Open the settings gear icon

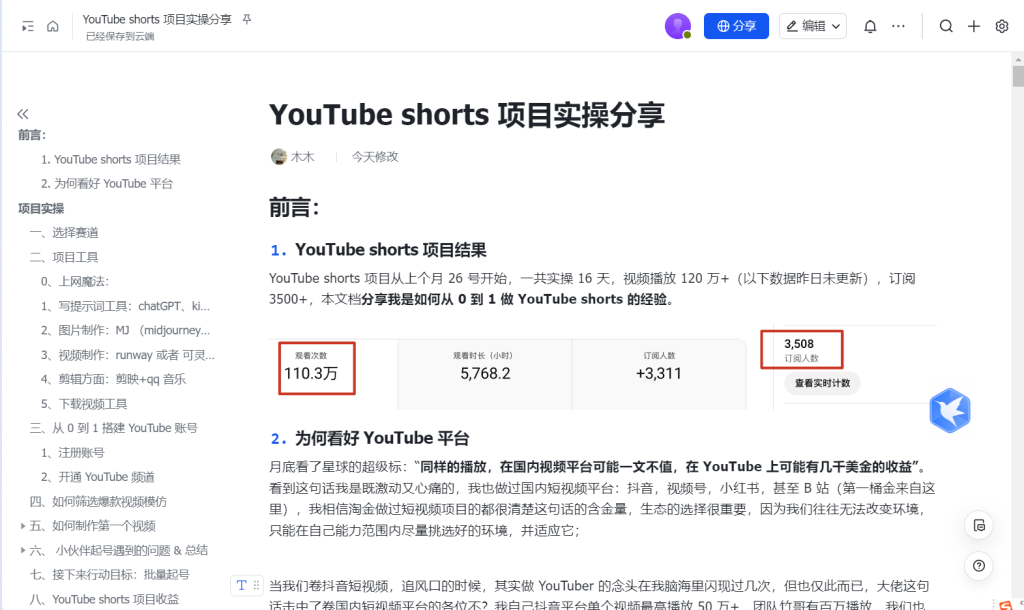click(x=1002, y=26)
